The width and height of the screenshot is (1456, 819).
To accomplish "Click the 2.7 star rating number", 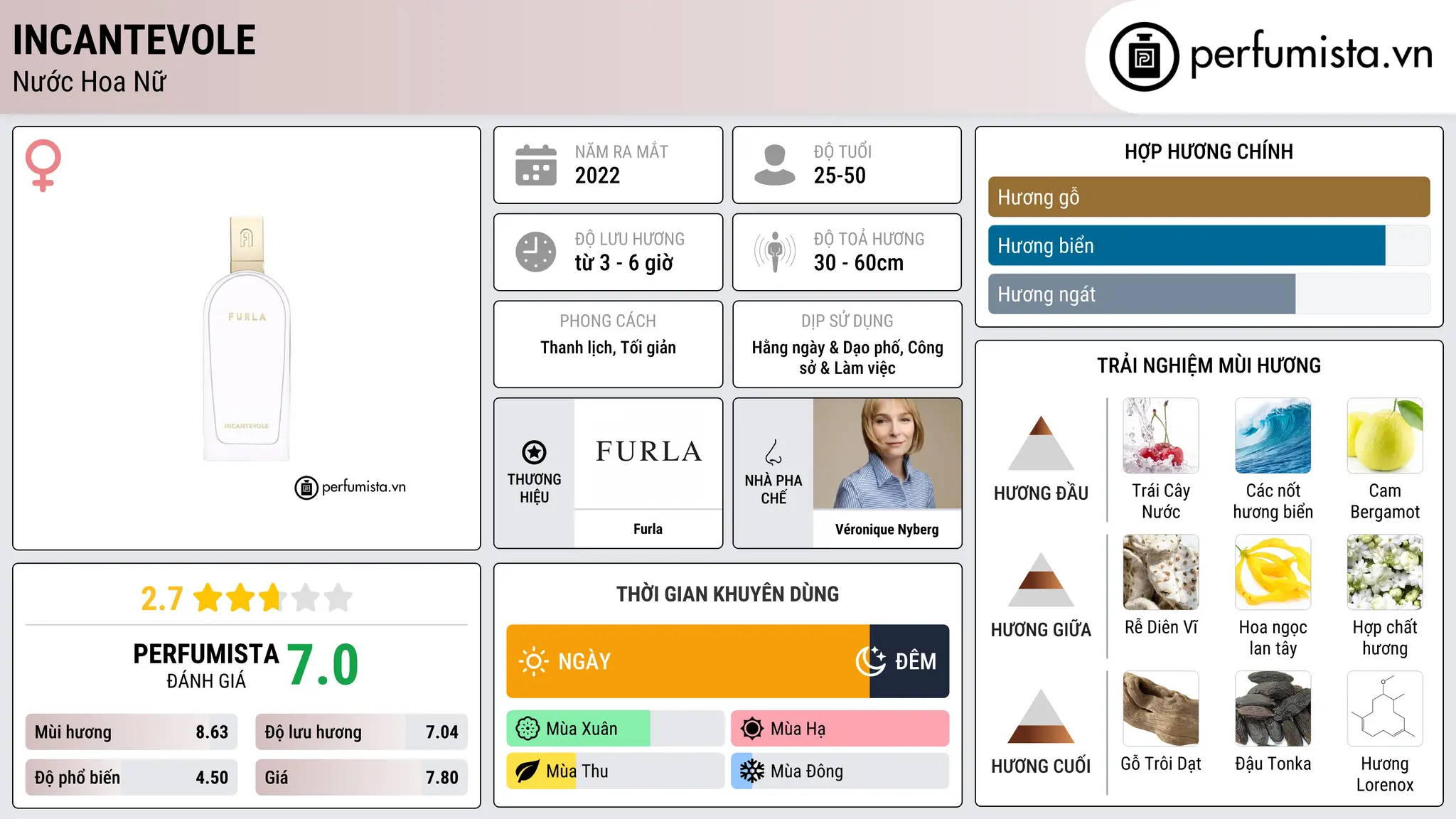I will [x=162, y=599].
